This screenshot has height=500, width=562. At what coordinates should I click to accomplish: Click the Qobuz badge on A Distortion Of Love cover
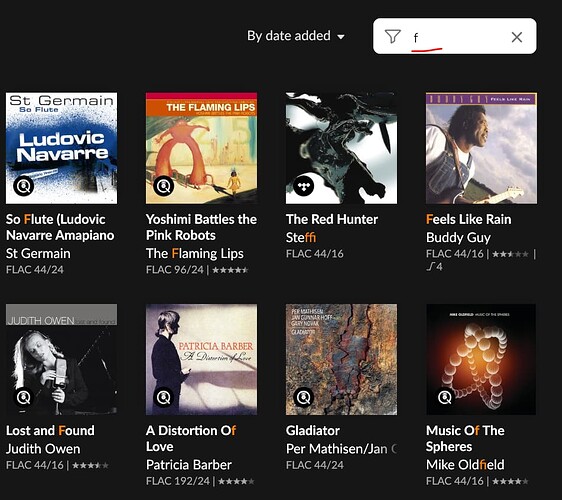pos(164,397)
